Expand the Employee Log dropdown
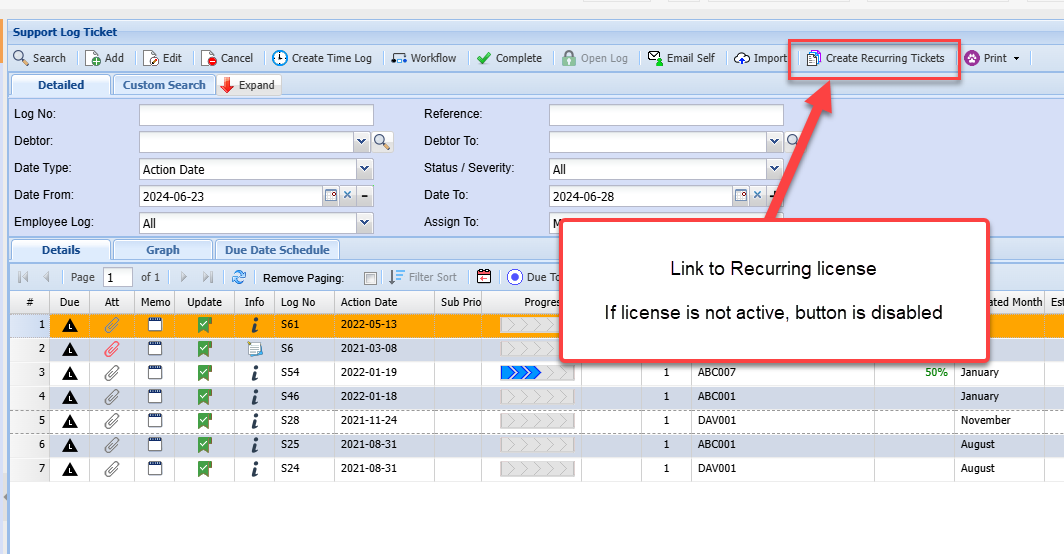The image size is (1064, 554). [x=364, y=223]
